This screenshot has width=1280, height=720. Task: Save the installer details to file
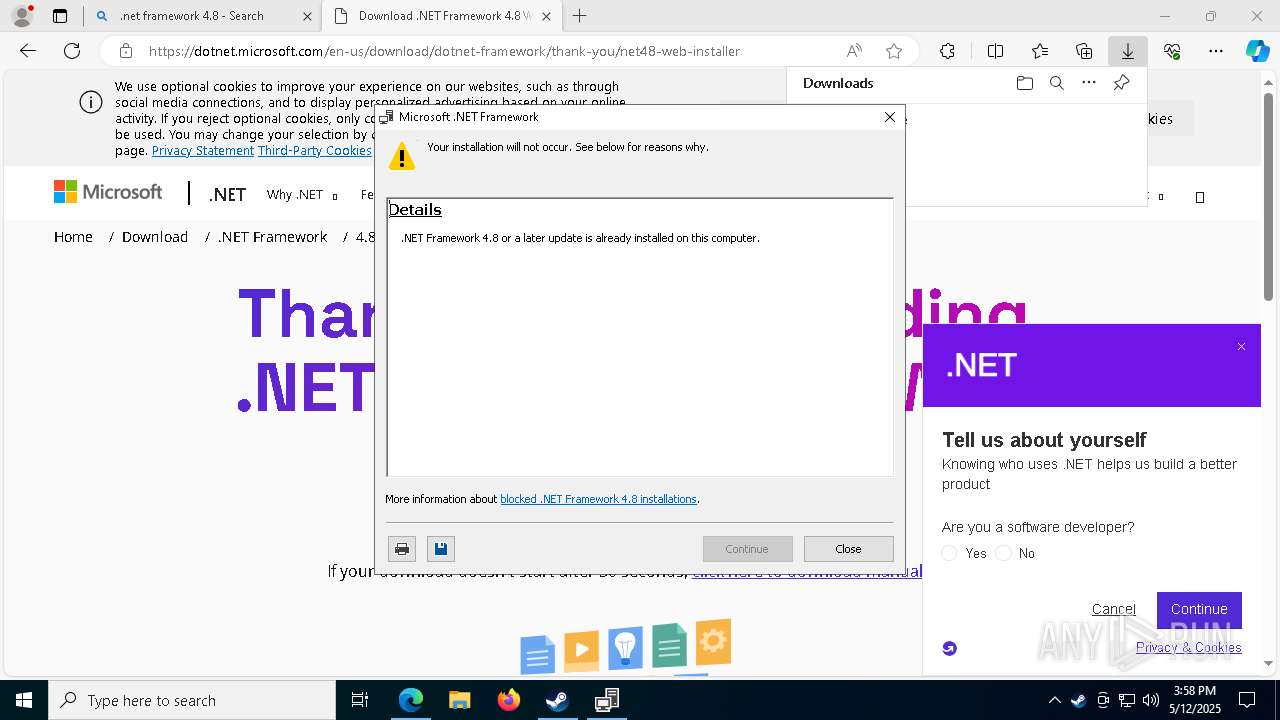coord(441,549)
